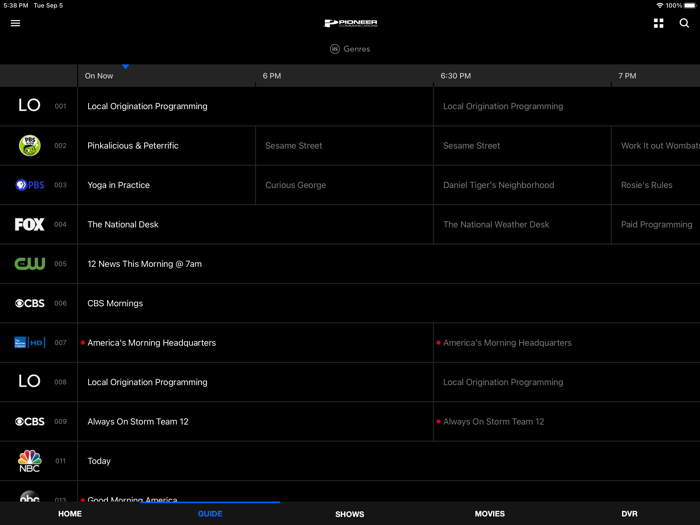
Task: Jump to the On Now time header
Action: (x=99, y=76)
